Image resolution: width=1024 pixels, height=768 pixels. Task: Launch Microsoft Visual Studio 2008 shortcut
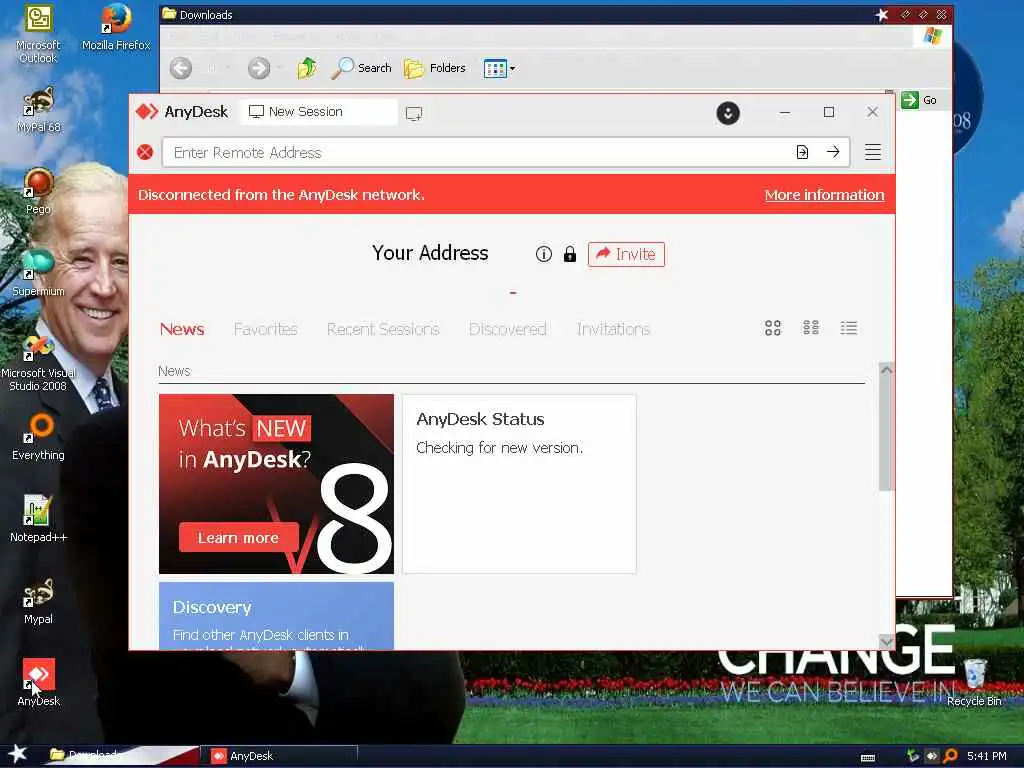[x=38, y=362]
